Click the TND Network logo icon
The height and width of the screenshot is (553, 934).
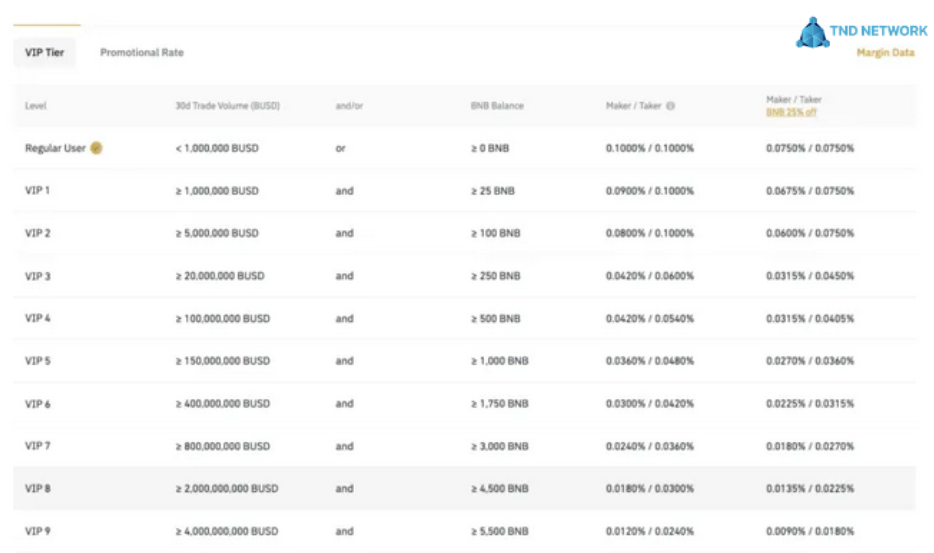point(811,33)
